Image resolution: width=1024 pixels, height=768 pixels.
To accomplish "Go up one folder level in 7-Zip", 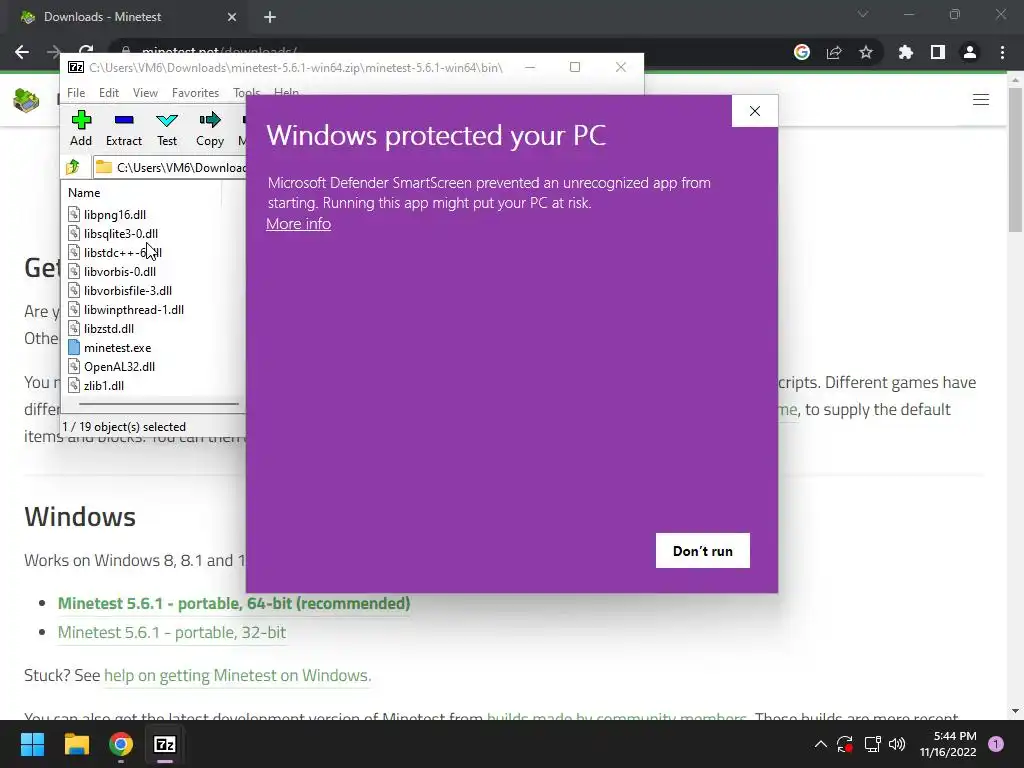I will click(73, 167).
